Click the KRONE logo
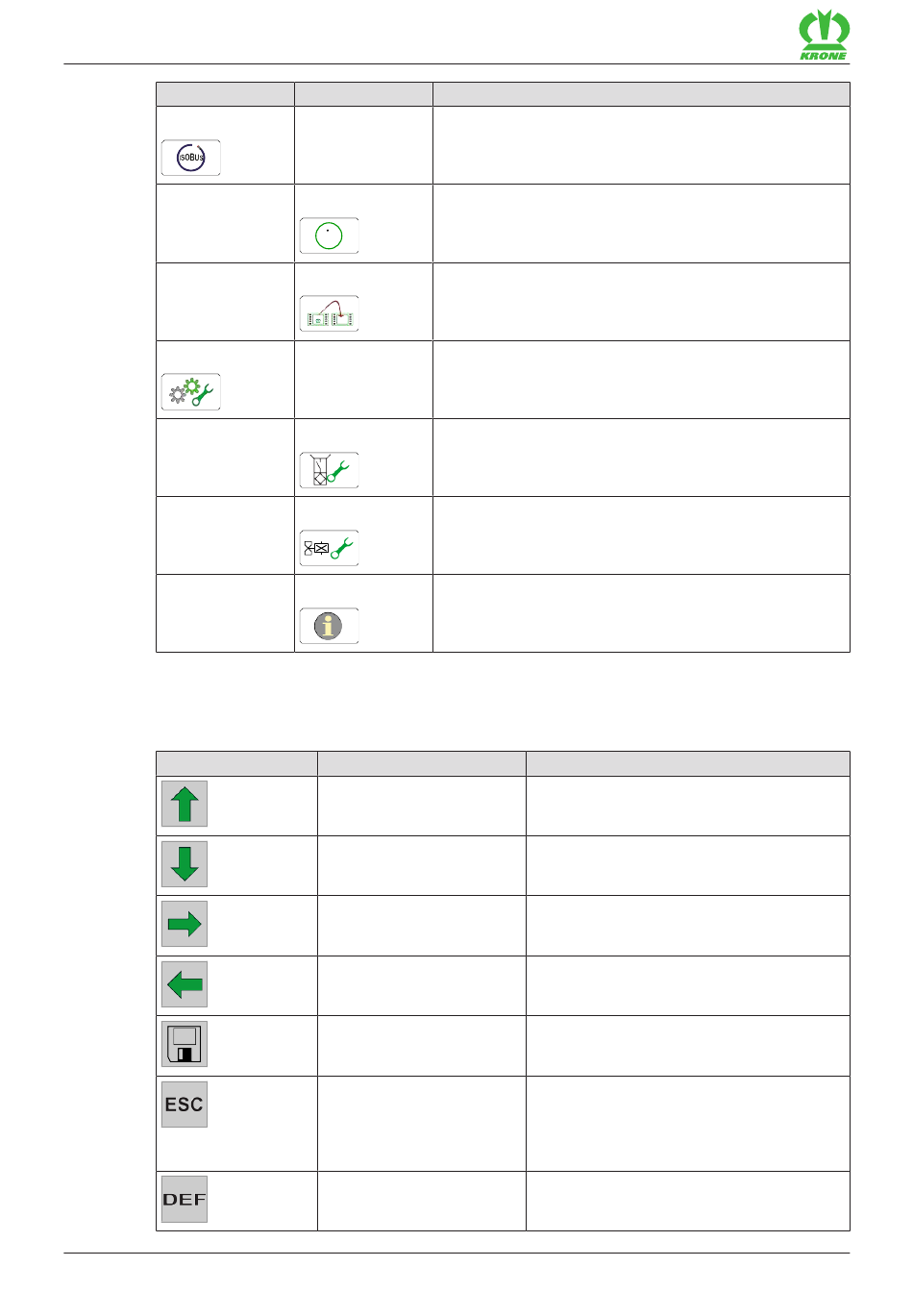The height and width of the screenshot is (1316, 913). pos(824,36)
